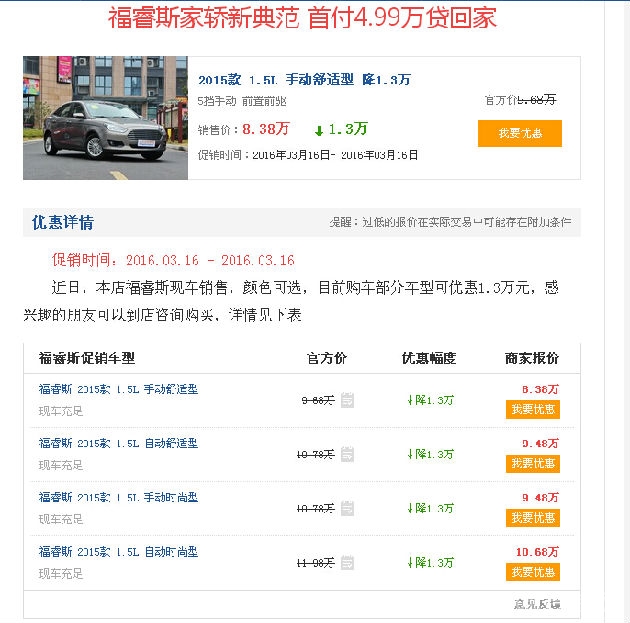The image size is (630, 623).
Task: Click the gray Ford Escort car photo
Action: pos(105,118)
